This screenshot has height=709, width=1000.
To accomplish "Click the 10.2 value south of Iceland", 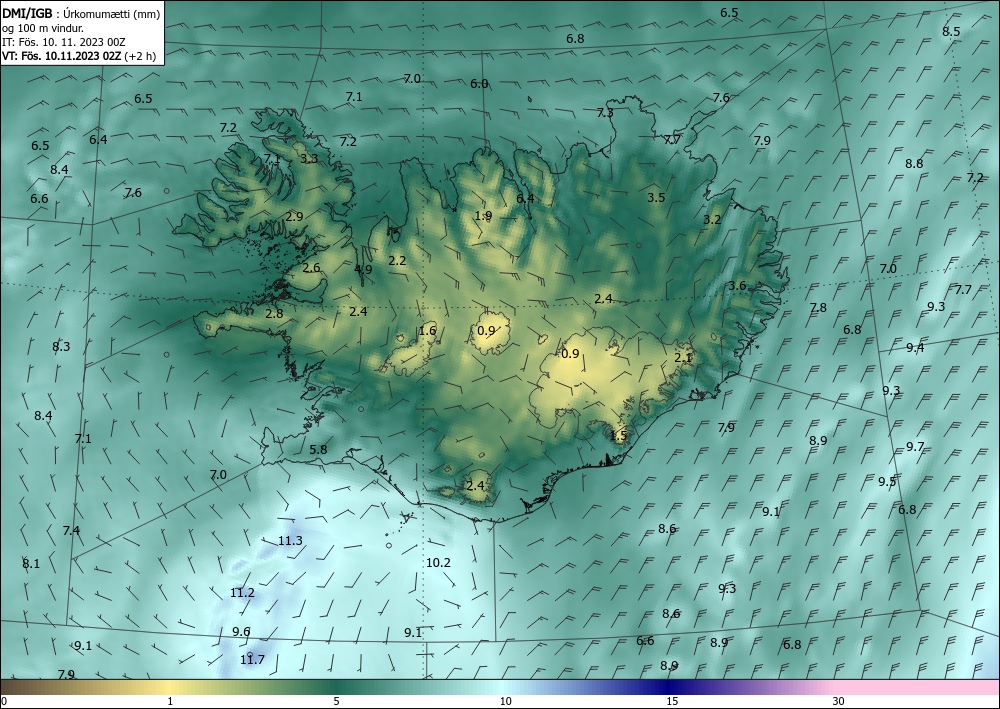I will tap(438, 562).
